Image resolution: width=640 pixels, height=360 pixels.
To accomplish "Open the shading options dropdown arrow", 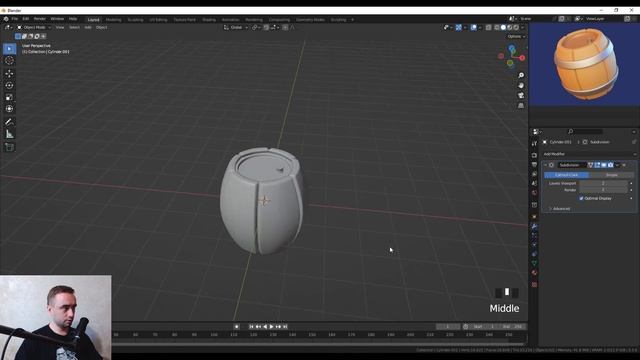I will (x=522, y=27).
